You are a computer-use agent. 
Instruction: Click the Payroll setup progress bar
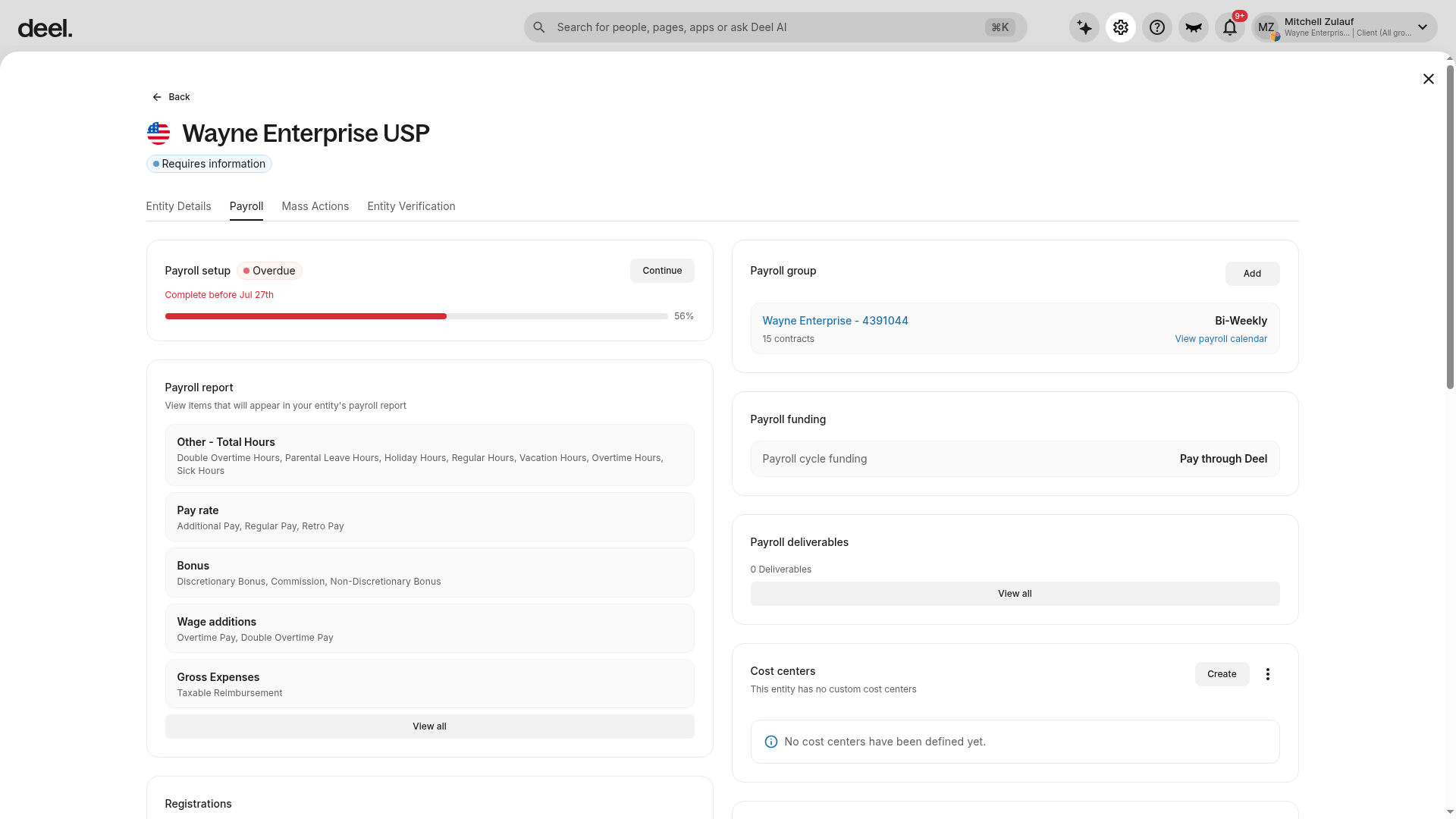pyautogui.click(x=416, y=316)
